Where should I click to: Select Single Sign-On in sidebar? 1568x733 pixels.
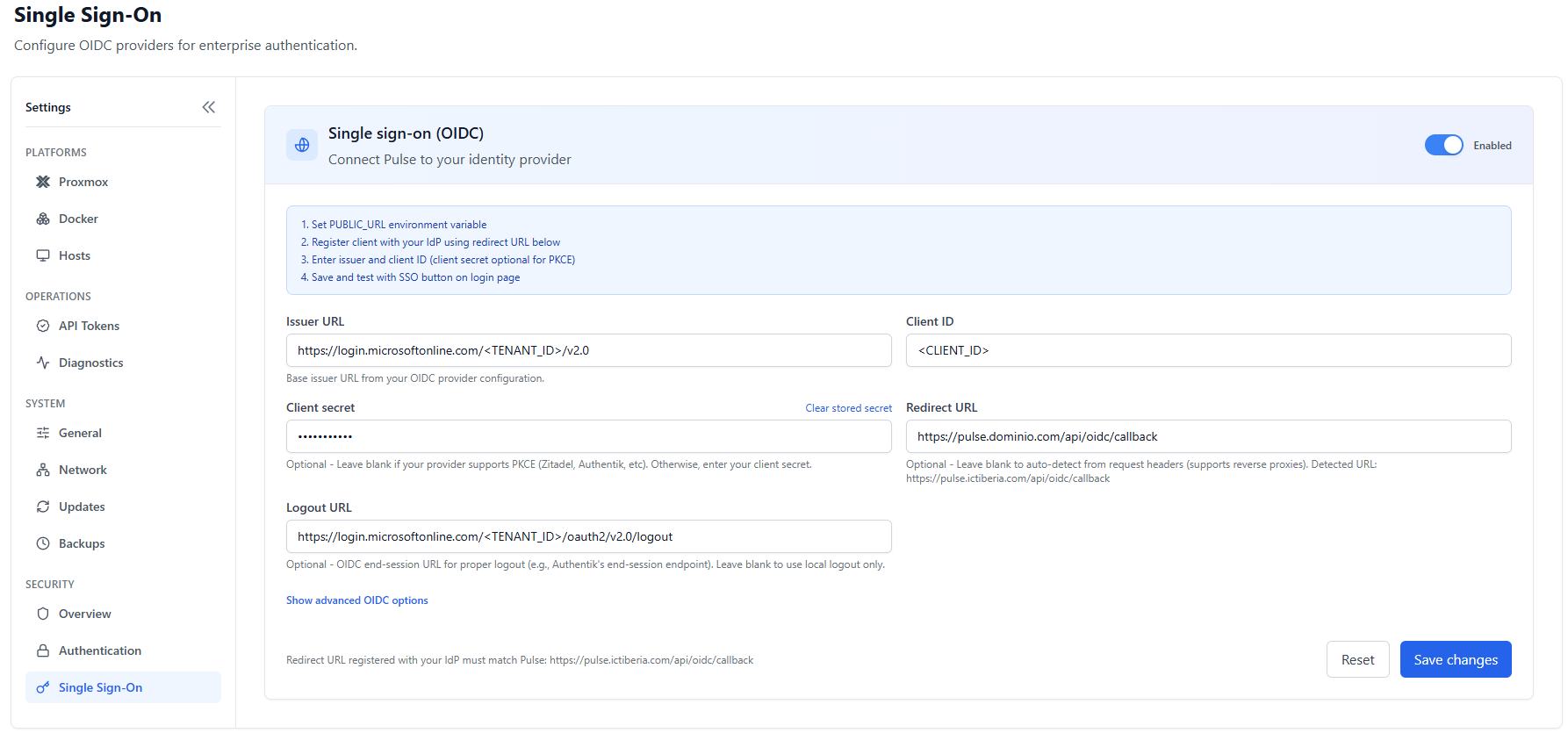point(100,687)
